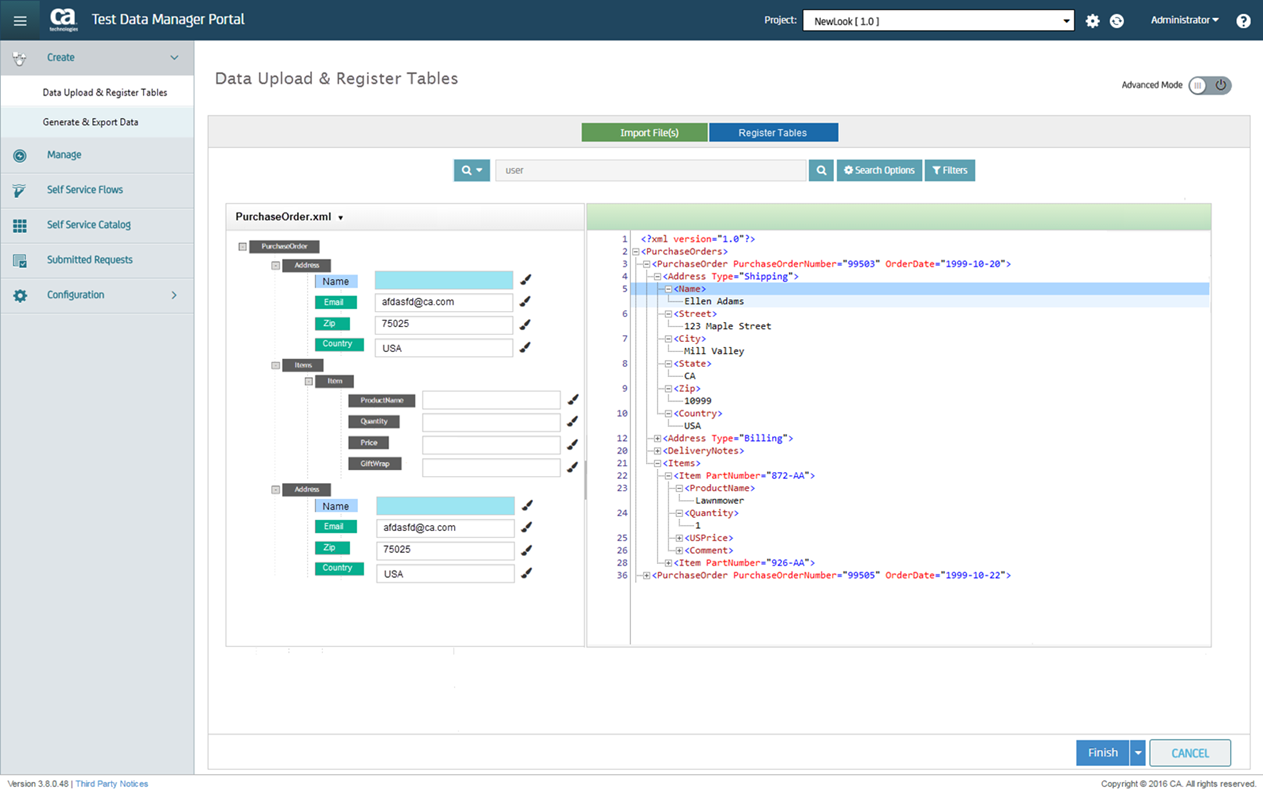Expand the DeliveryNotes XML node
The height and width of the screenshot is (793, 1263).
click(658, 451)
